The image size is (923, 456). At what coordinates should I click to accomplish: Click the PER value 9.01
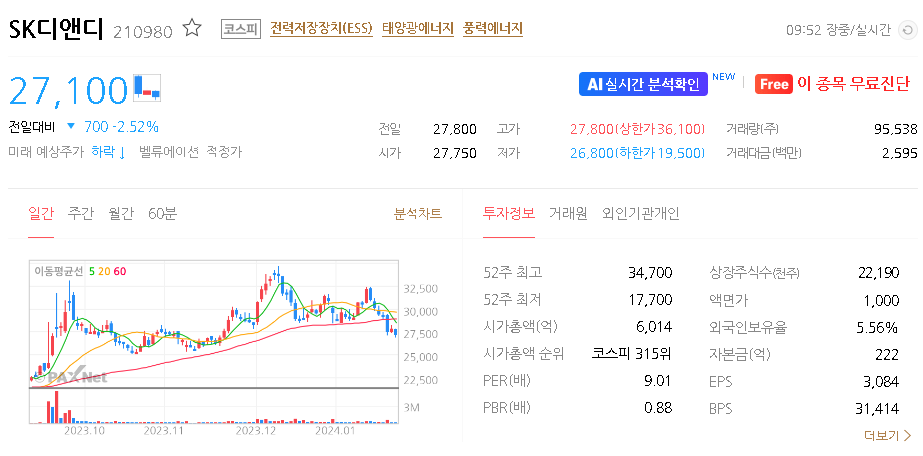pos(658,381)
